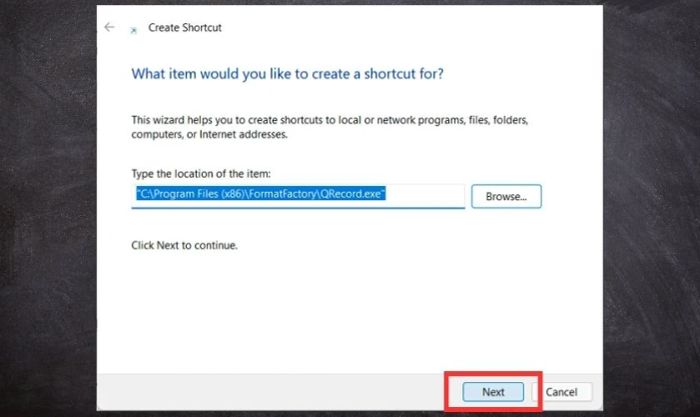This screenshot has width=700, height=417.
Task: Click the 'Click Next to continue.' text
Action: point(184,245)
